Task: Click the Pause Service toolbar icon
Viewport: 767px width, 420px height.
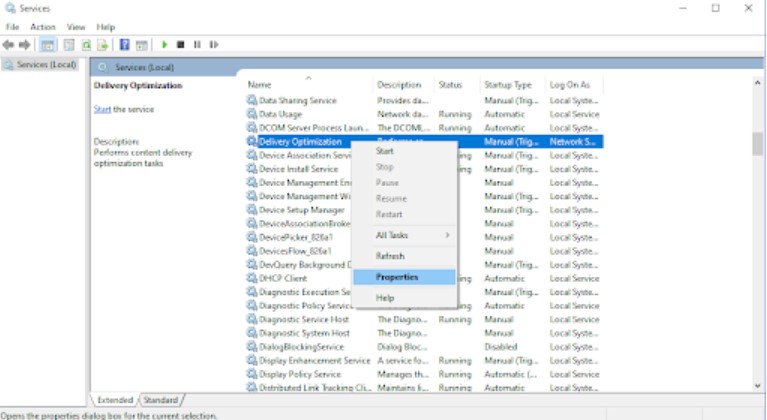Action: click(x=197, y=44)
